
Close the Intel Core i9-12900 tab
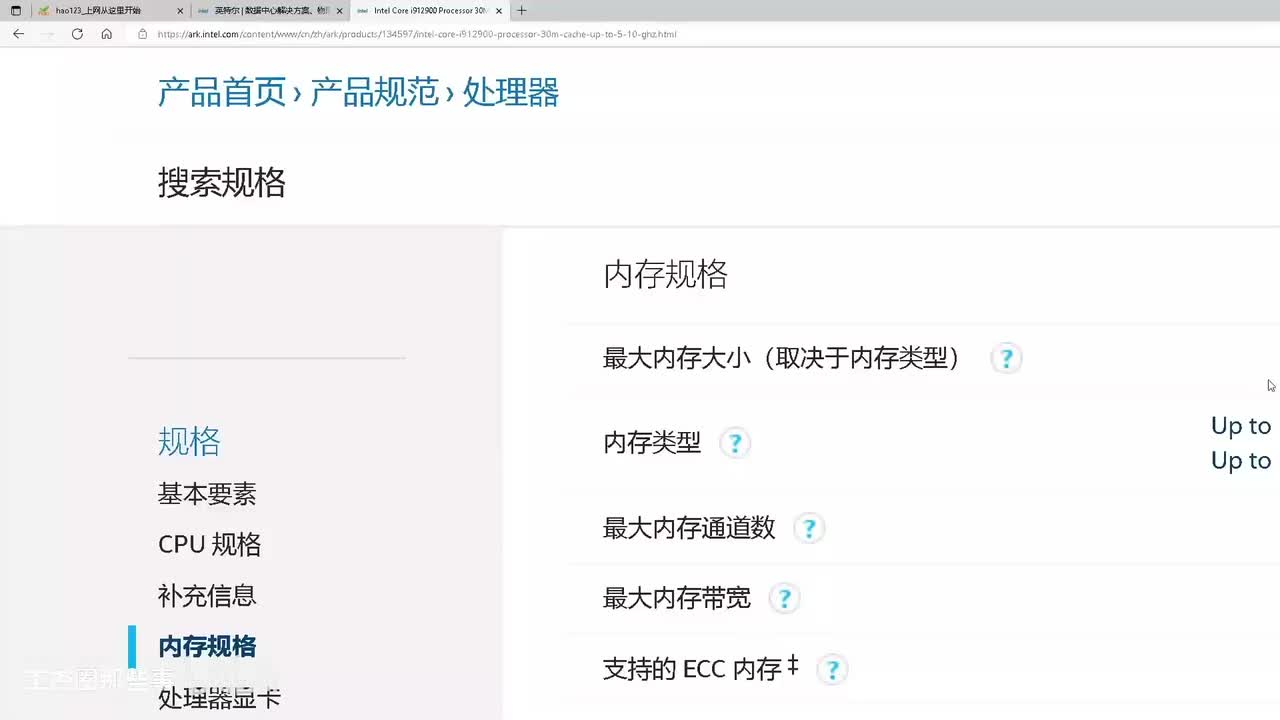[x=499, y=11]
